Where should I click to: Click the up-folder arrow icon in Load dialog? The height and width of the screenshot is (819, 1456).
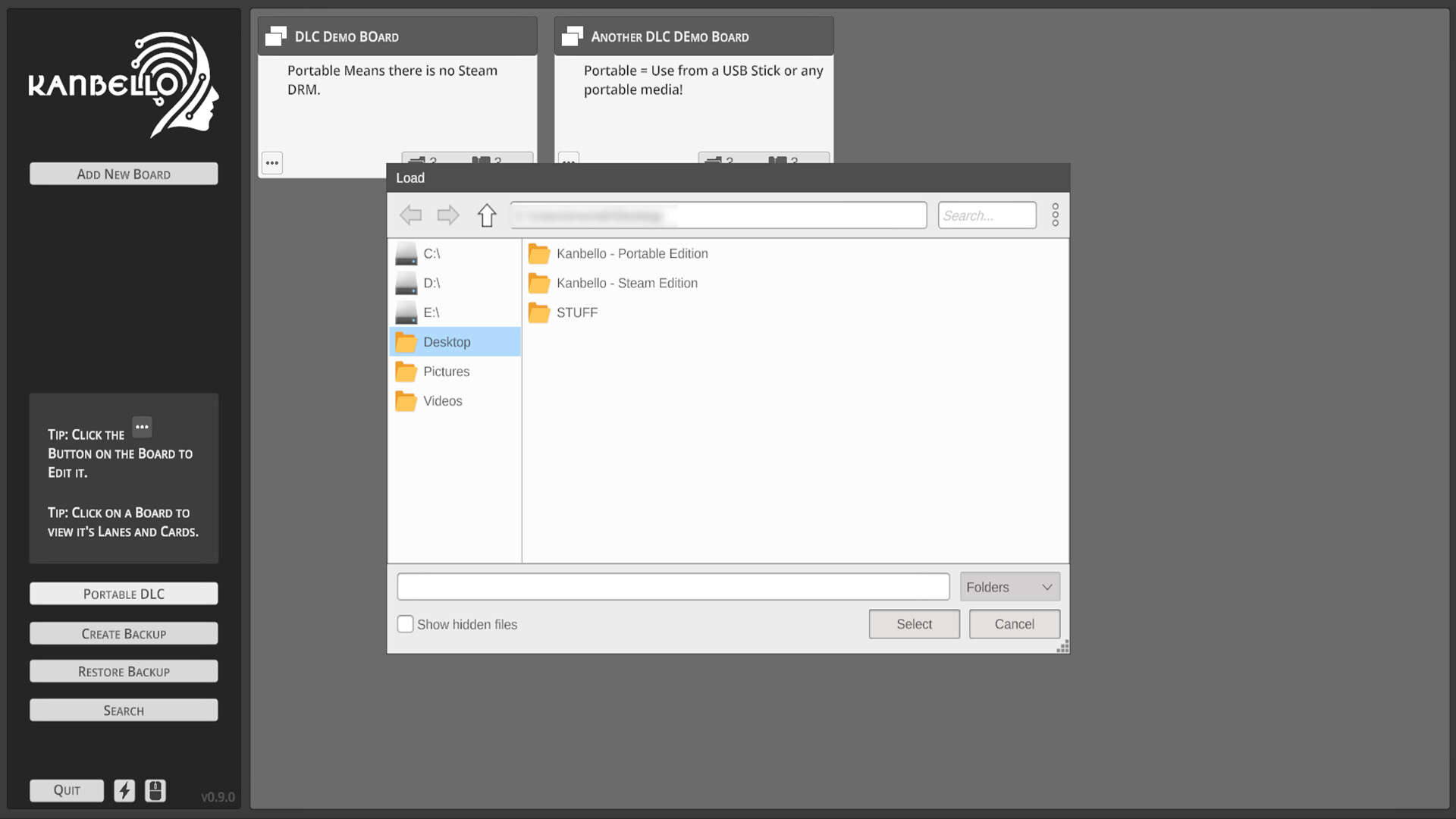(x=486, y=215)
